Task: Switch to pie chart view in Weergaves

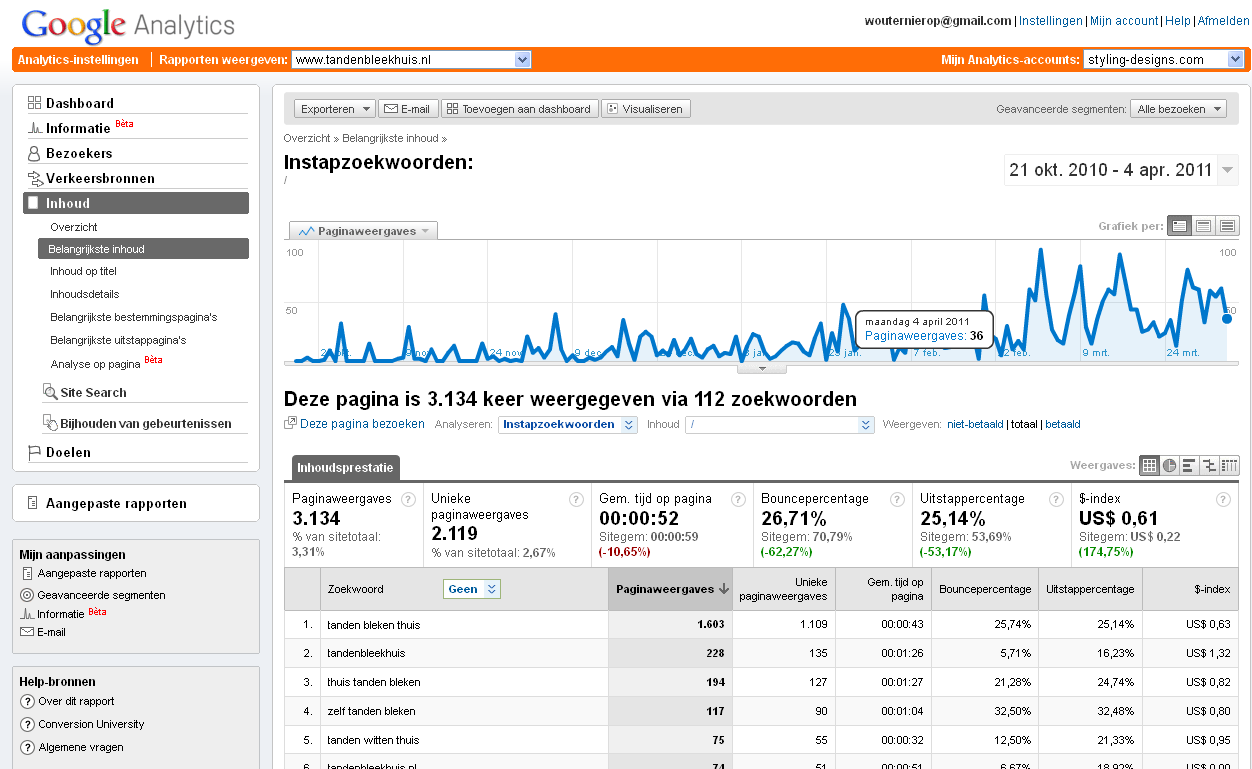Action: pos(1169,465)
